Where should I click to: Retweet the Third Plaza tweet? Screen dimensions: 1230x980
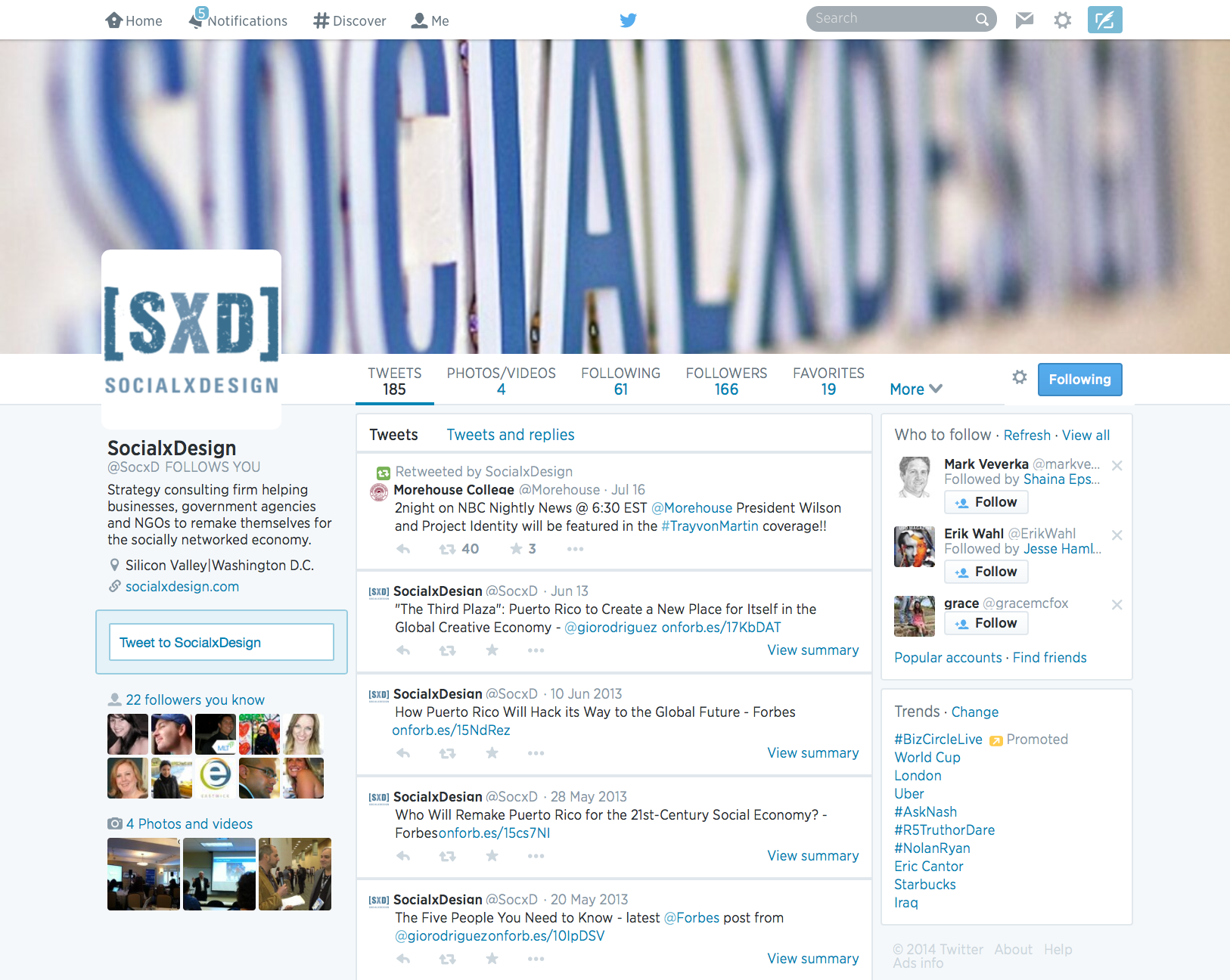click(448, 650)
